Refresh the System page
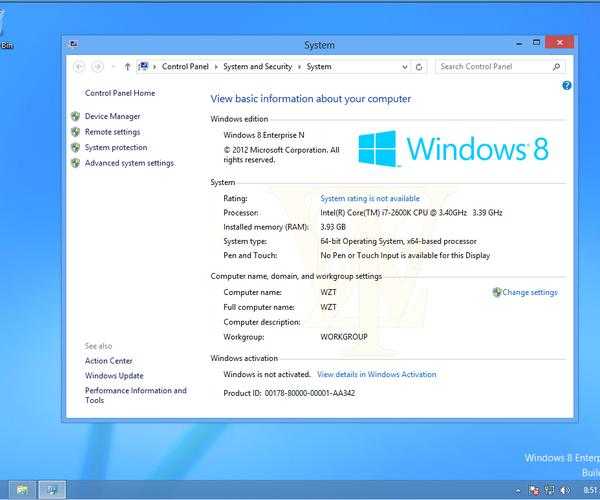Viewport: 600px width, 500px height. (x=419, y=67)
